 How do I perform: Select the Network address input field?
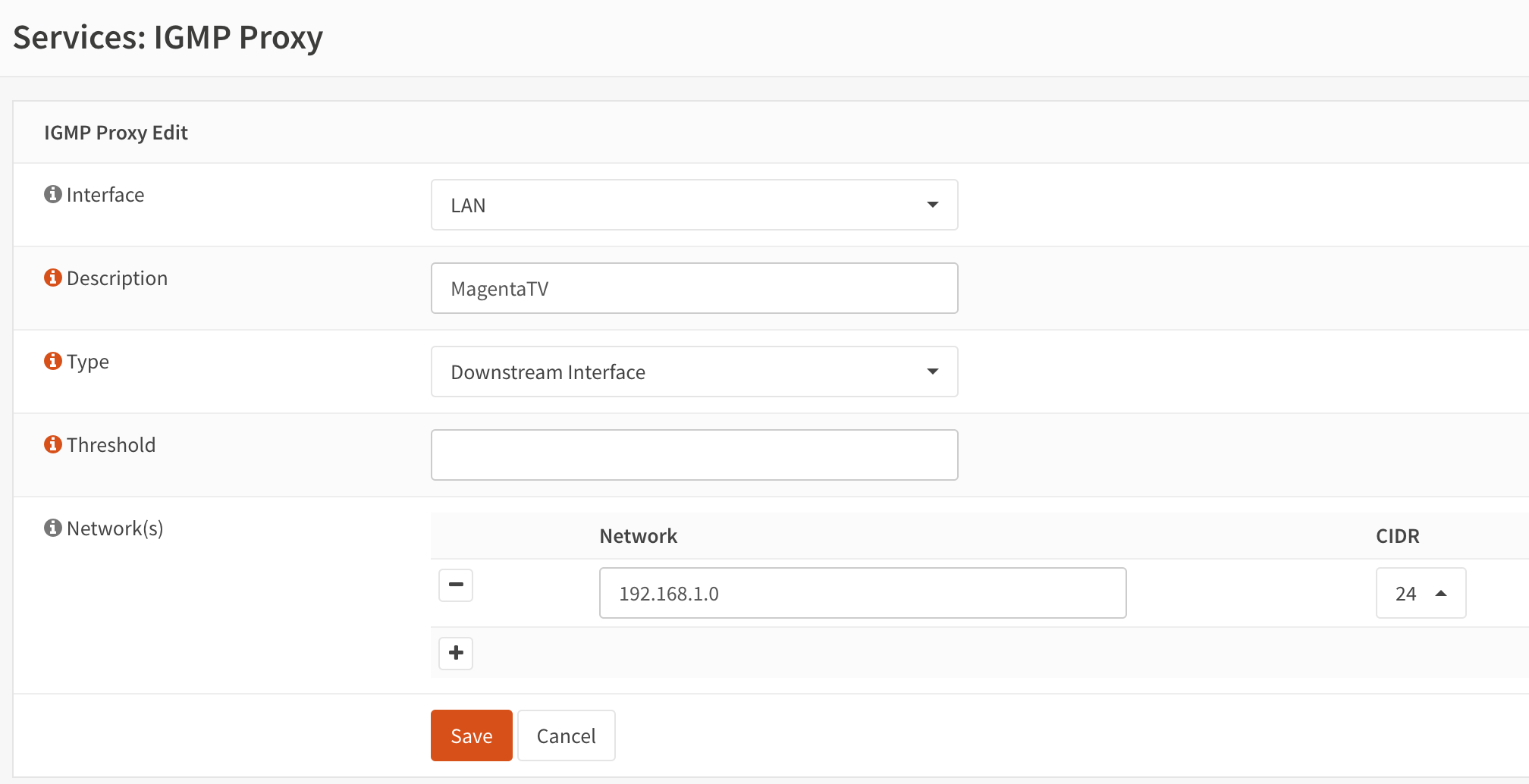(x=862, y=593)
